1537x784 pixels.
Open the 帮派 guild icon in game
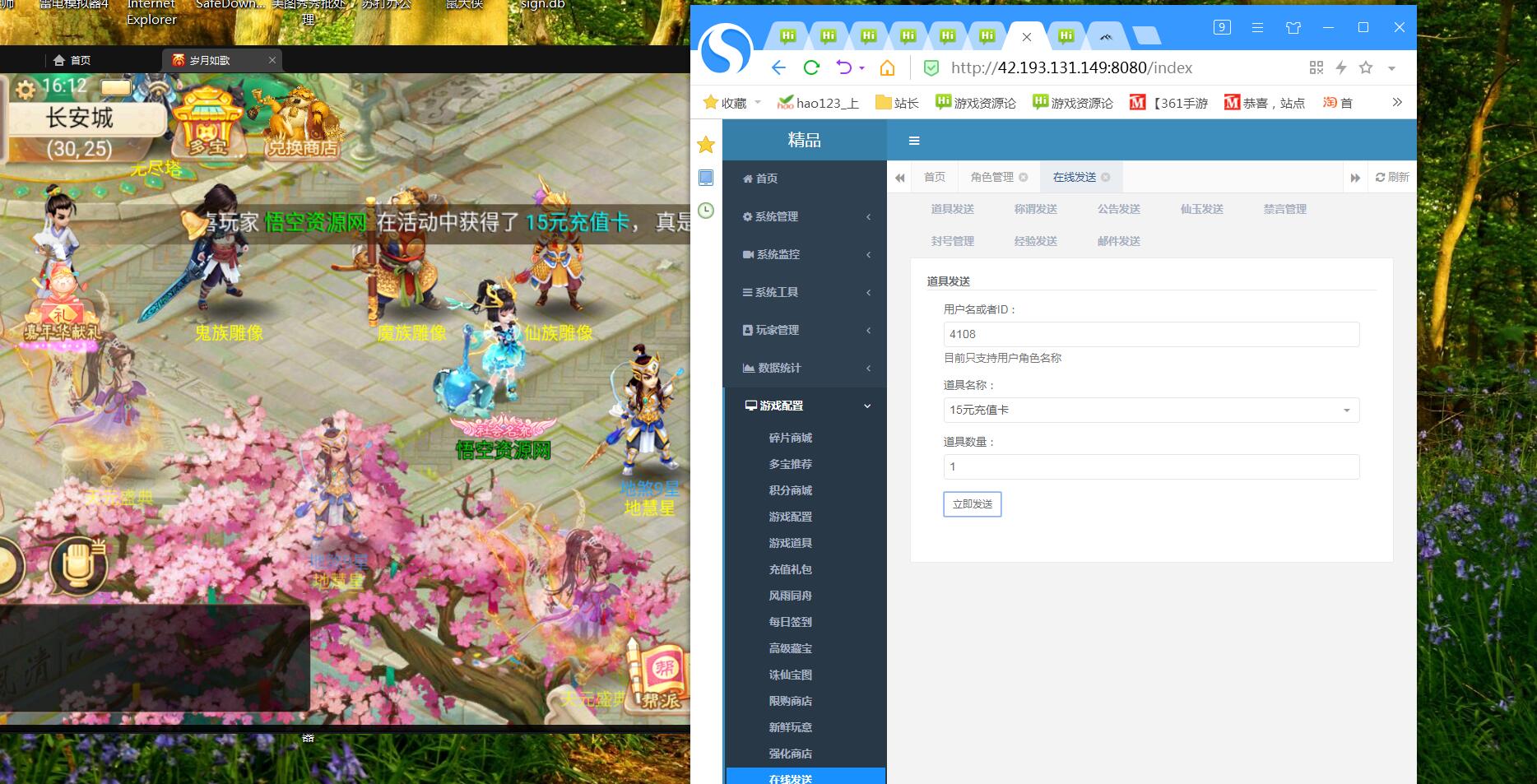[661, 677]
